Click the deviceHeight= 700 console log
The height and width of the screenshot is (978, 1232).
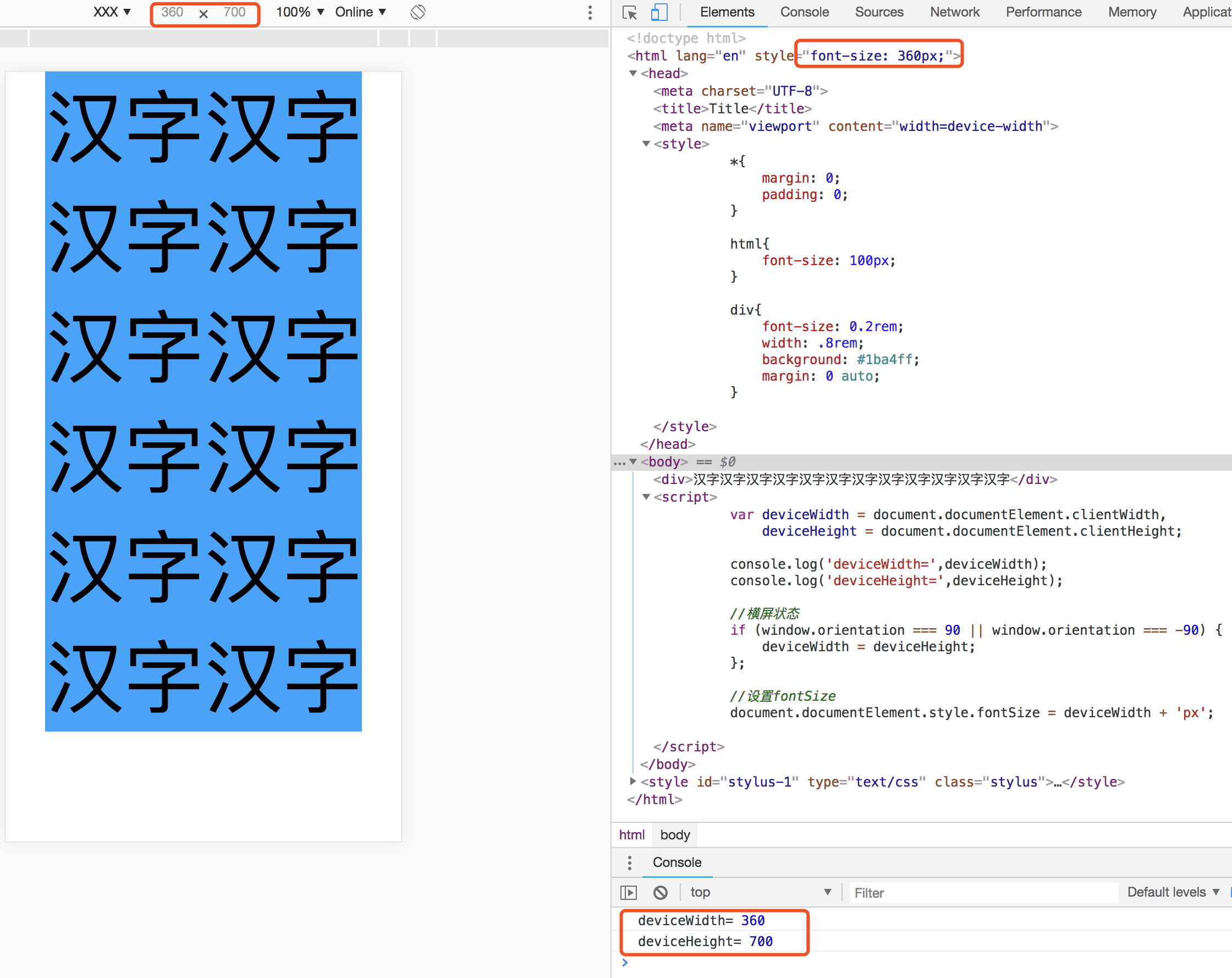[x=705, y=941]
